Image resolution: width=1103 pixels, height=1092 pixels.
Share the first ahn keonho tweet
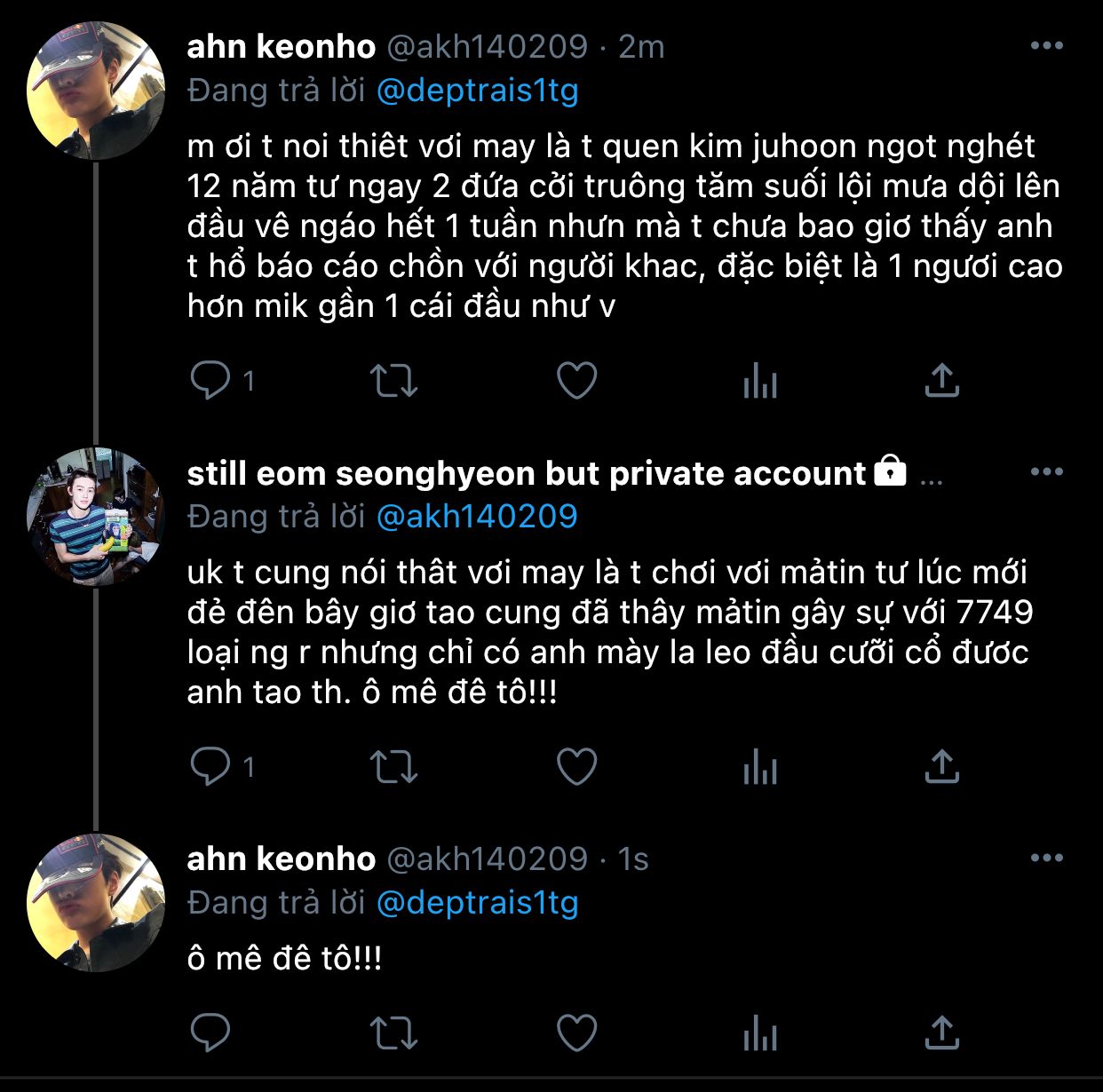coord(941,381)
